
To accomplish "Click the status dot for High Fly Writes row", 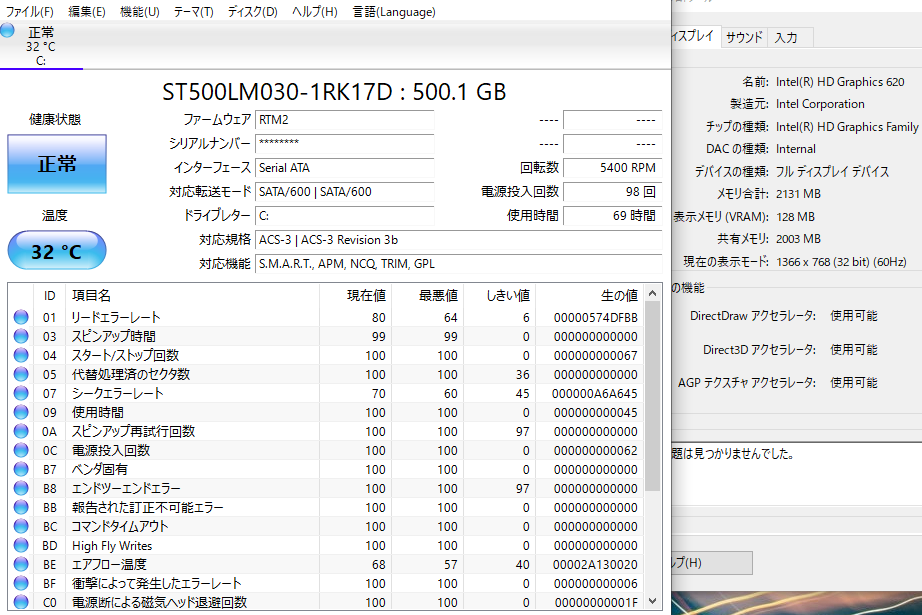I will [21, 545].
